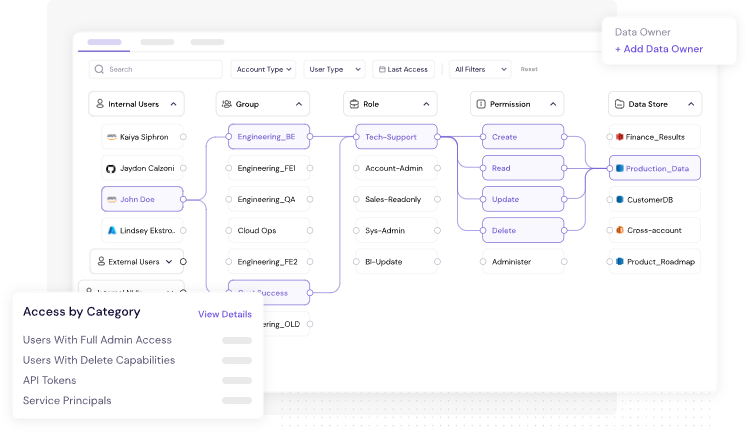Screen dimensions: 748x432
Task: Click the API Tokens row
Action: coord(137,381)
